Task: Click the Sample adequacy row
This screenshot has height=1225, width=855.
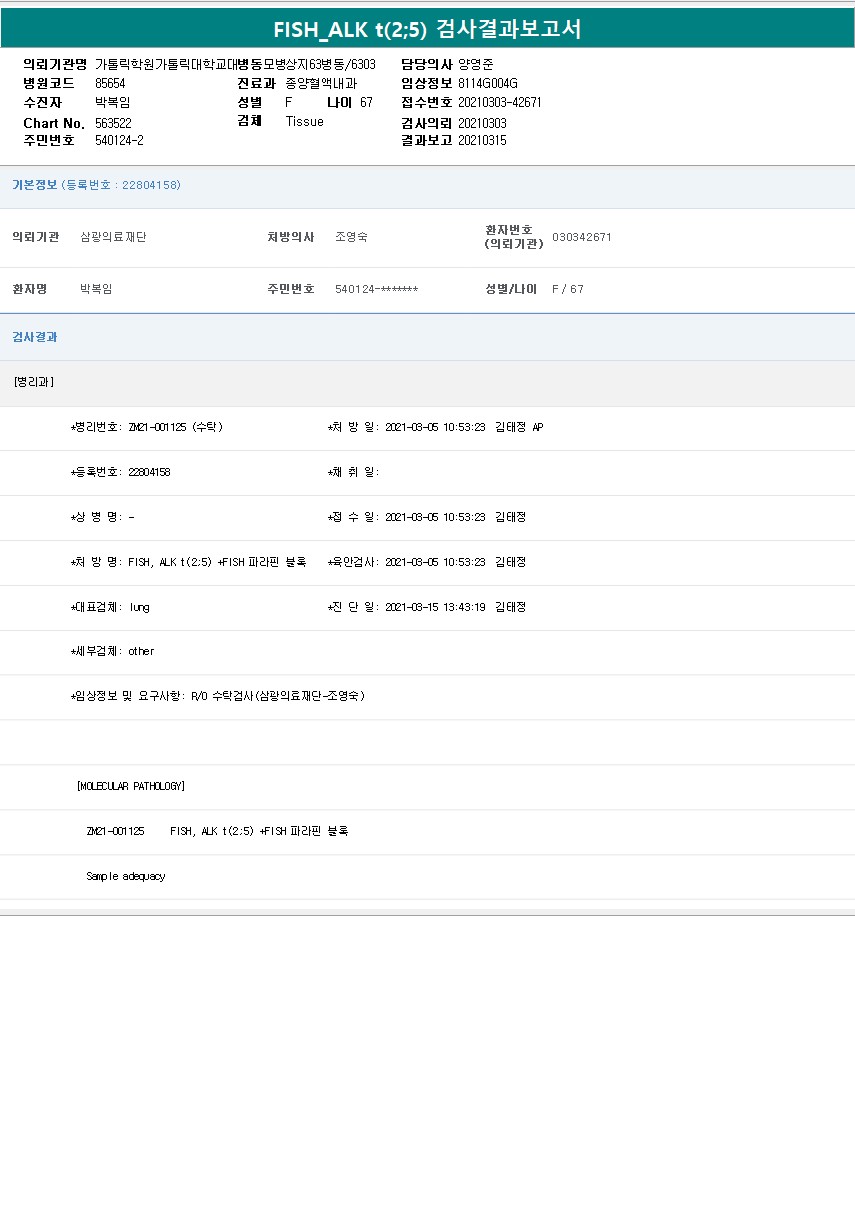Action: coord(126,876)
